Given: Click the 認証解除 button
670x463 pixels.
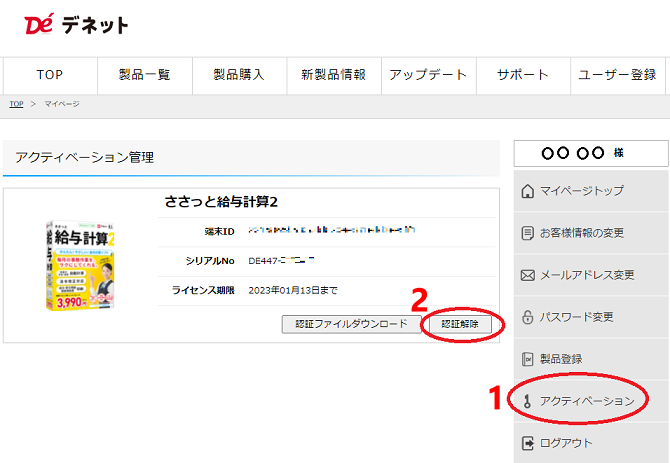Looking at the screenshot, I should [460, 324].
